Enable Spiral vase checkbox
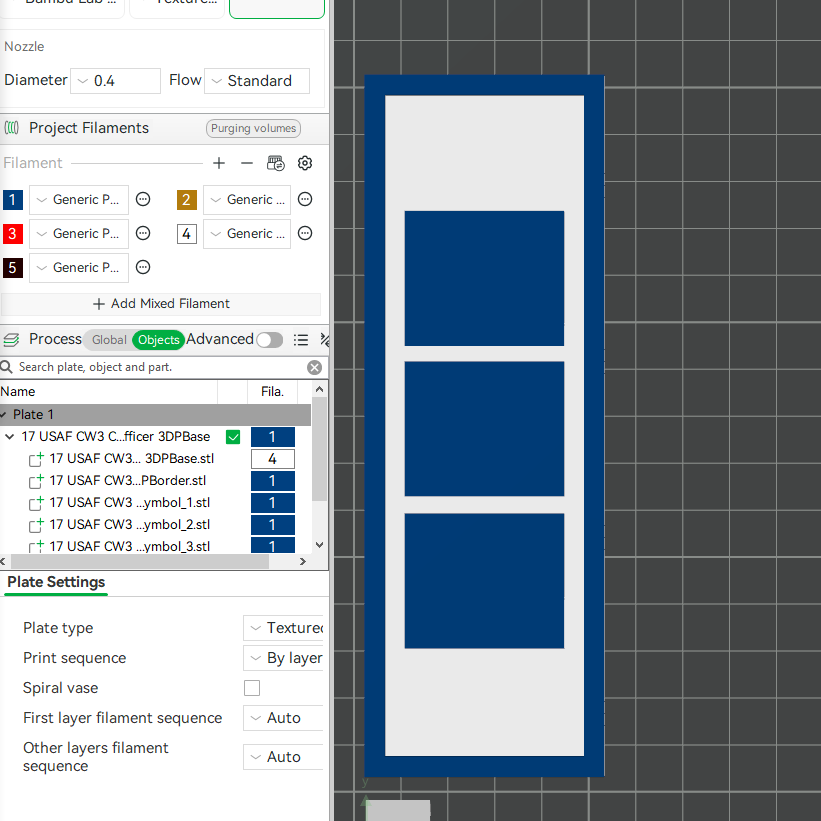This screenshot has height=821, width=821. point(252,688)
